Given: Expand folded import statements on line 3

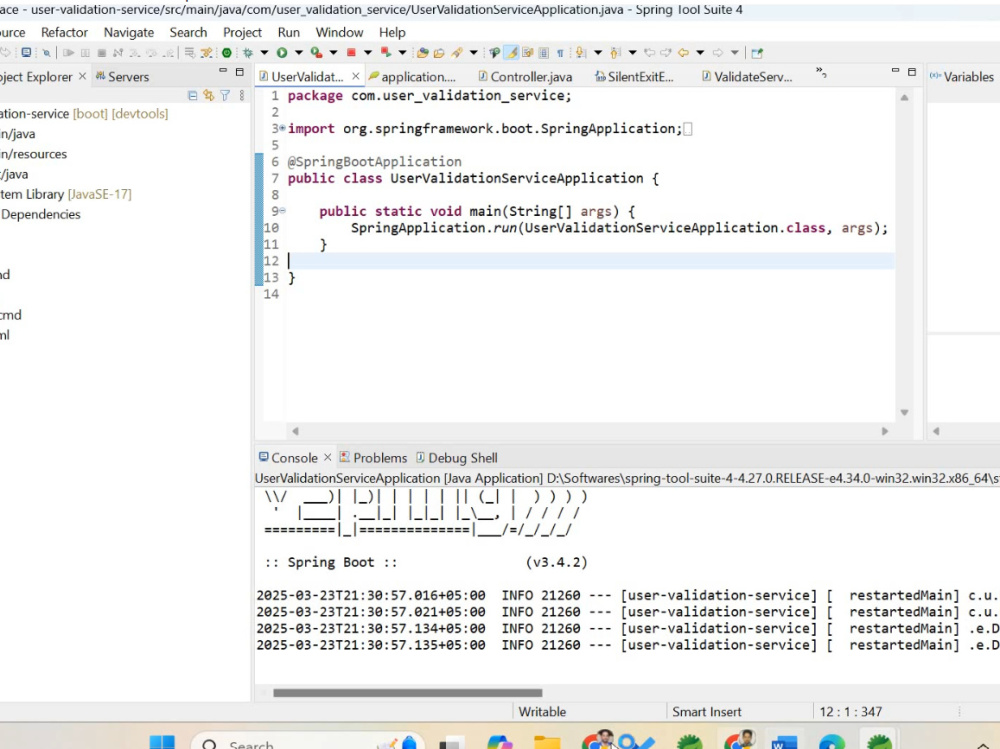Looking at the screenshot, I should [x=282, y=128].
